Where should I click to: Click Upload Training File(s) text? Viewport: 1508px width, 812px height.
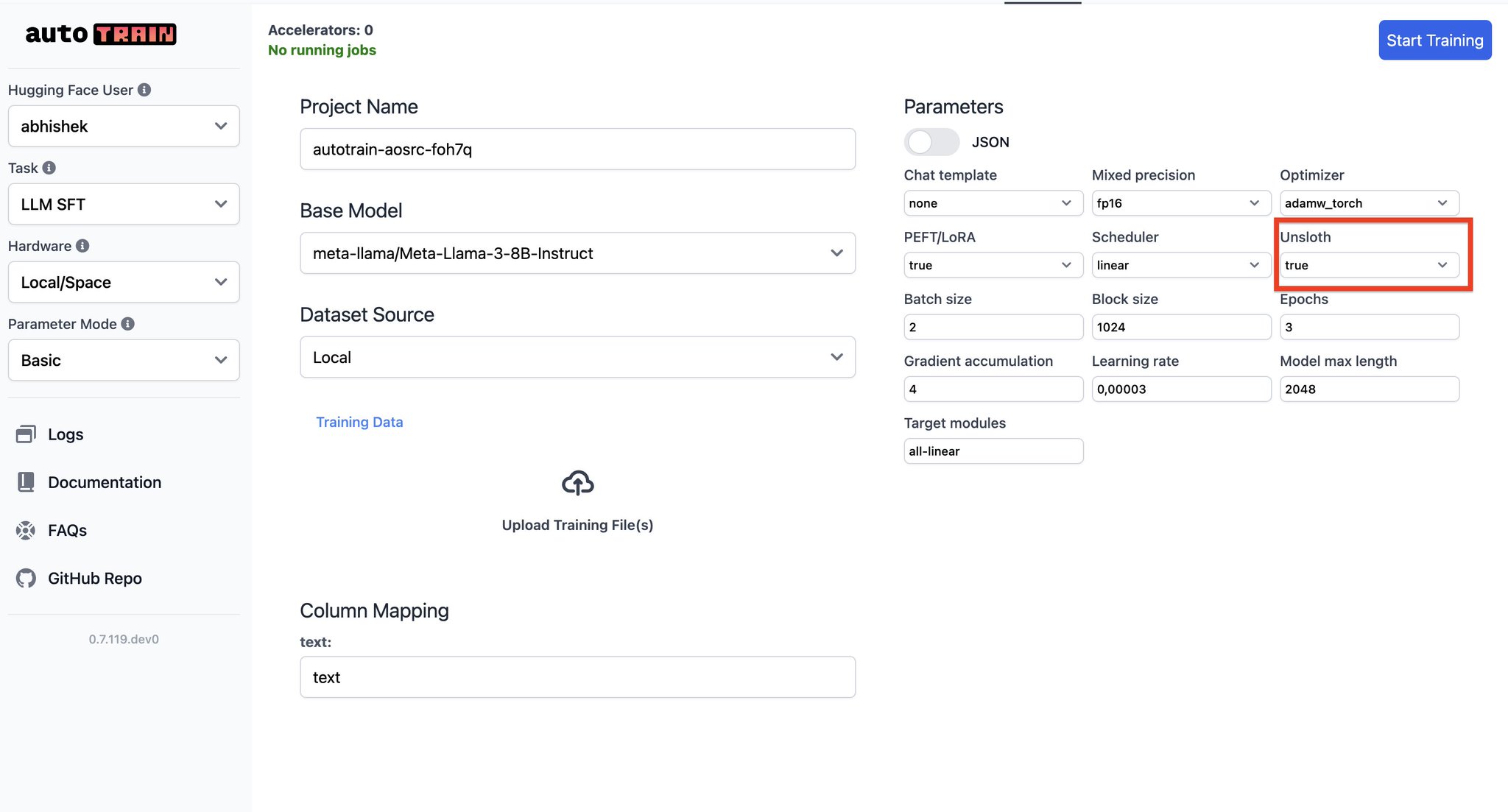578,525
